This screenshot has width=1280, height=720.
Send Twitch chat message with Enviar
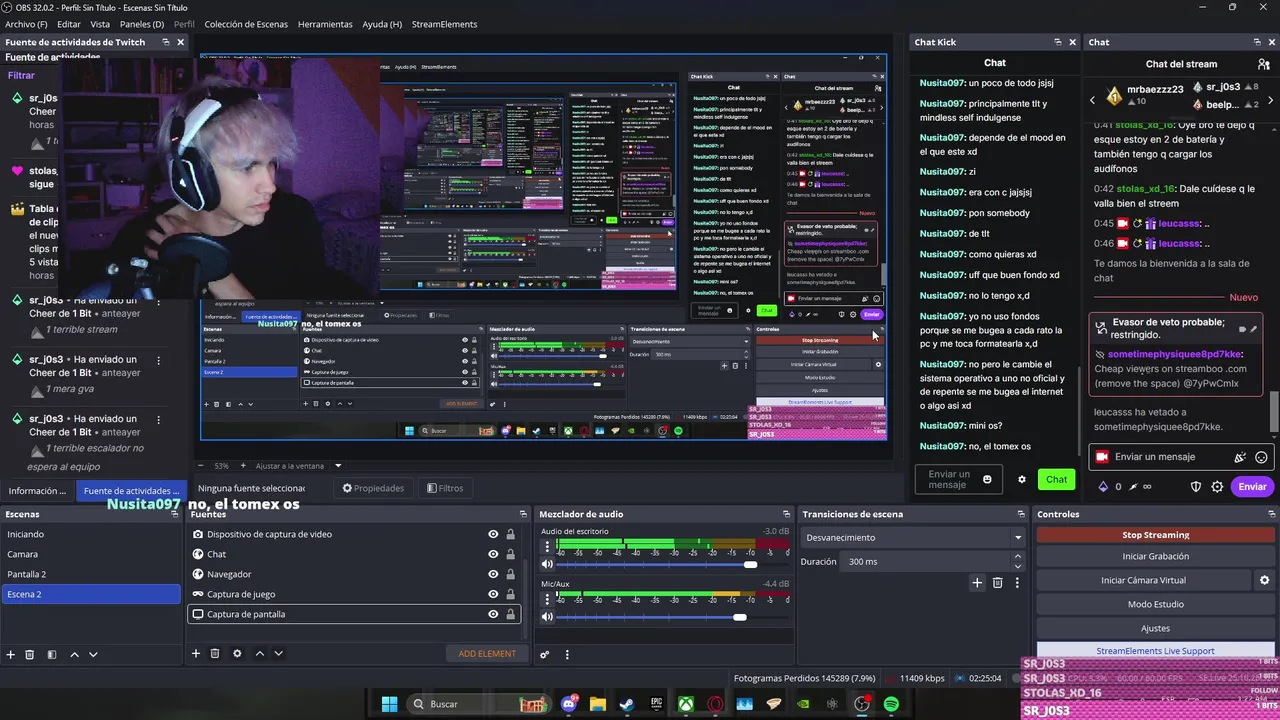[1252, 486]
